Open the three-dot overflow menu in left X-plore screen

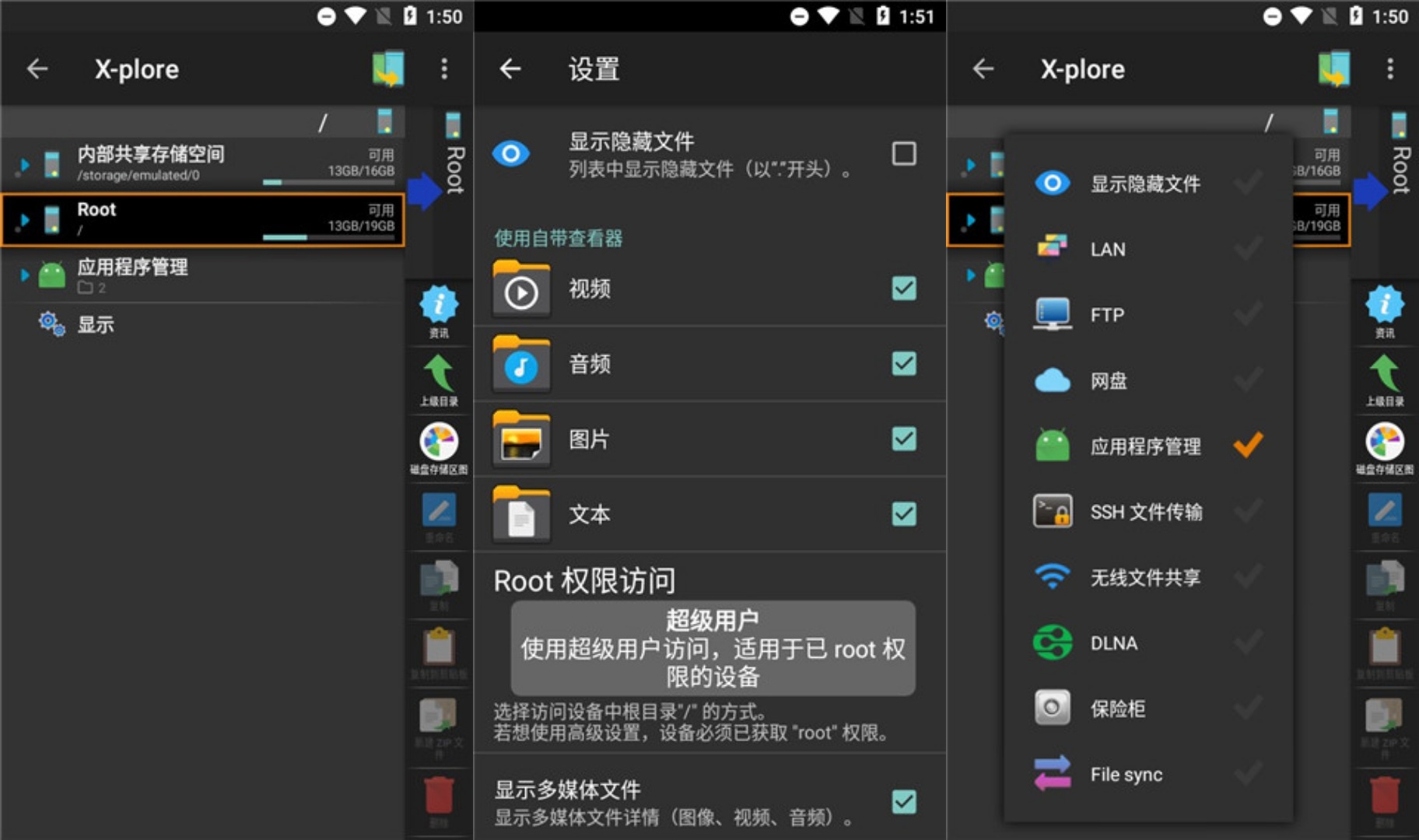444,69
